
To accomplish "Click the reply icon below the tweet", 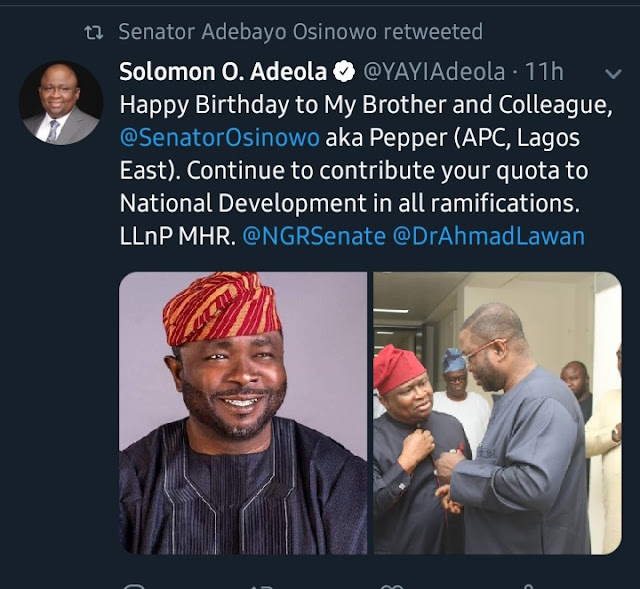I will point(135,585).
